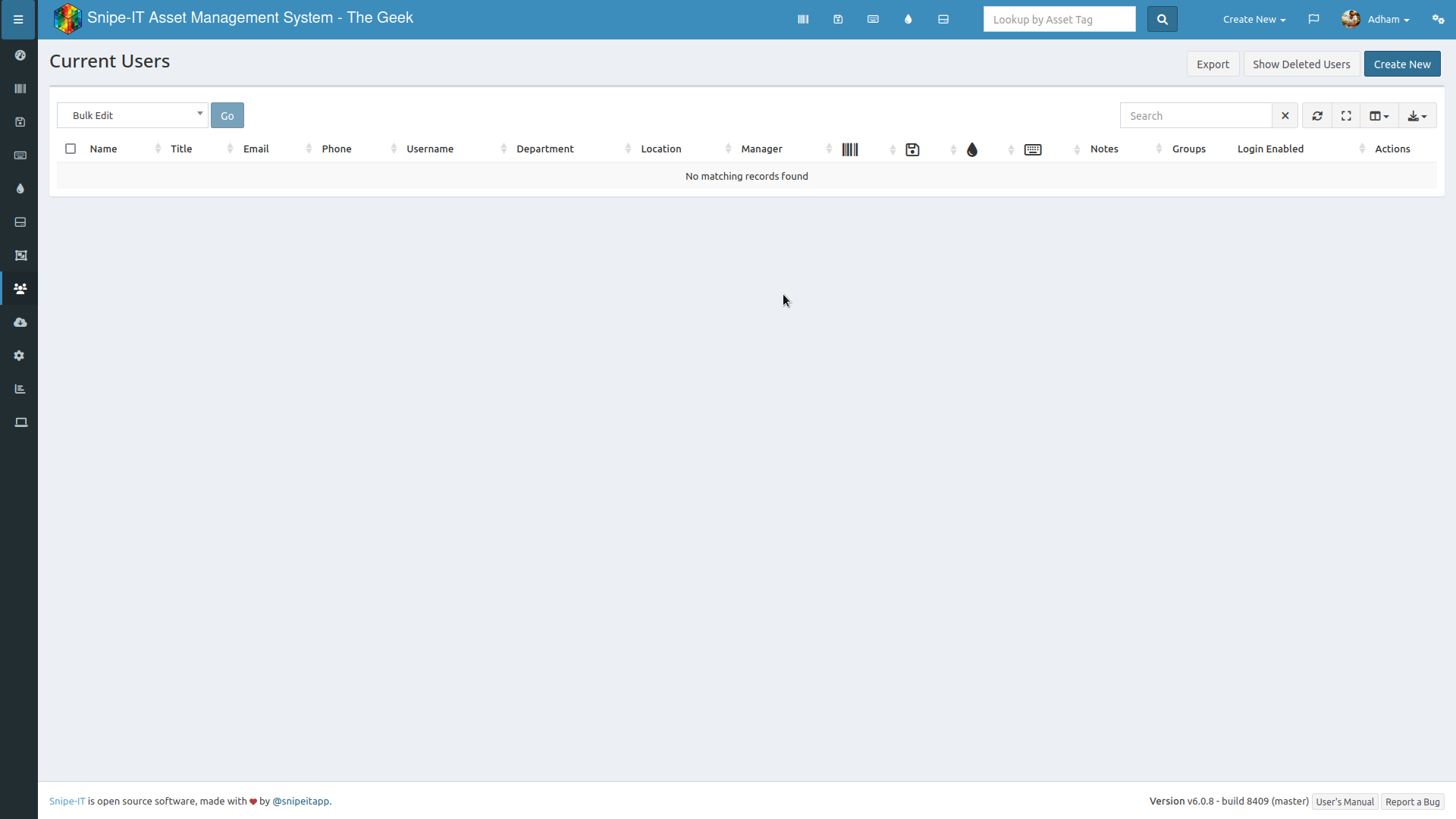Click the alerts flag icon
Screen dimensions: 1456x819
(1313, 20)
